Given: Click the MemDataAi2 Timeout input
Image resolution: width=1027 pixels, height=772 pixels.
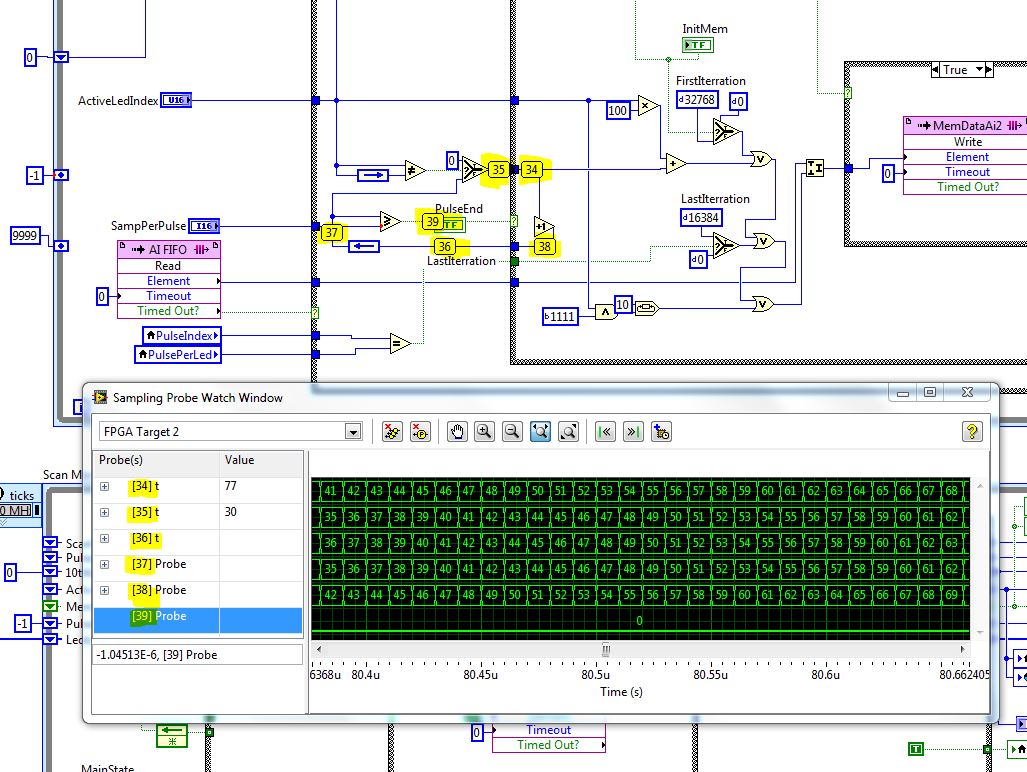Looking at the screenshot, I should [967, 172].
